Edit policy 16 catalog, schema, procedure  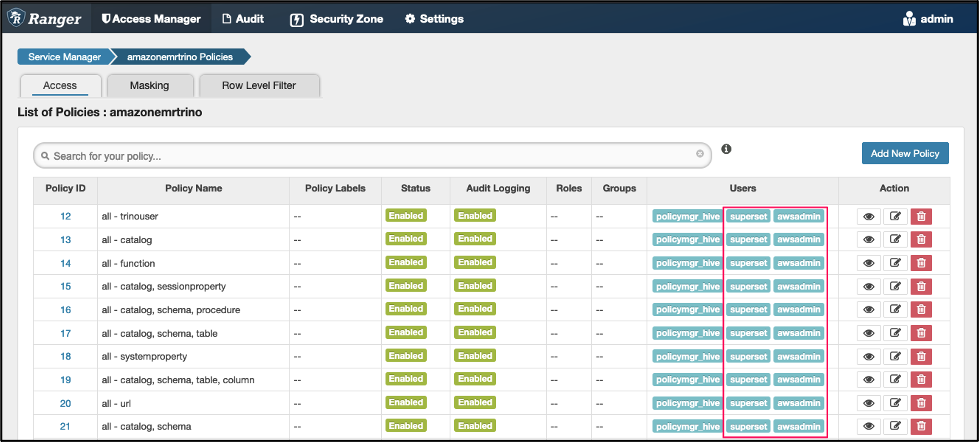pos(895,309)
